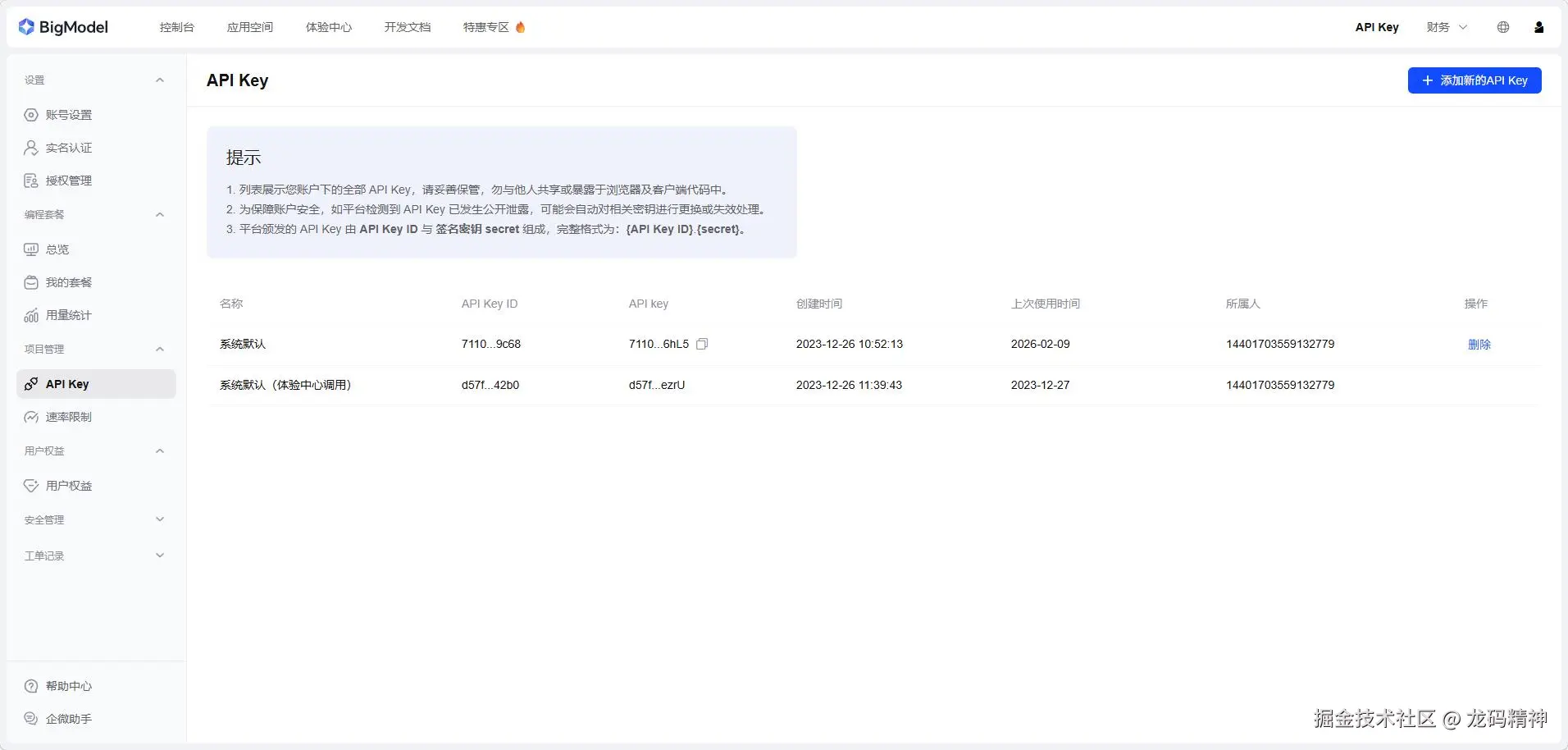Select API Key in the top bar
The image size is (1568, 750).
[x=1377, y=27]
